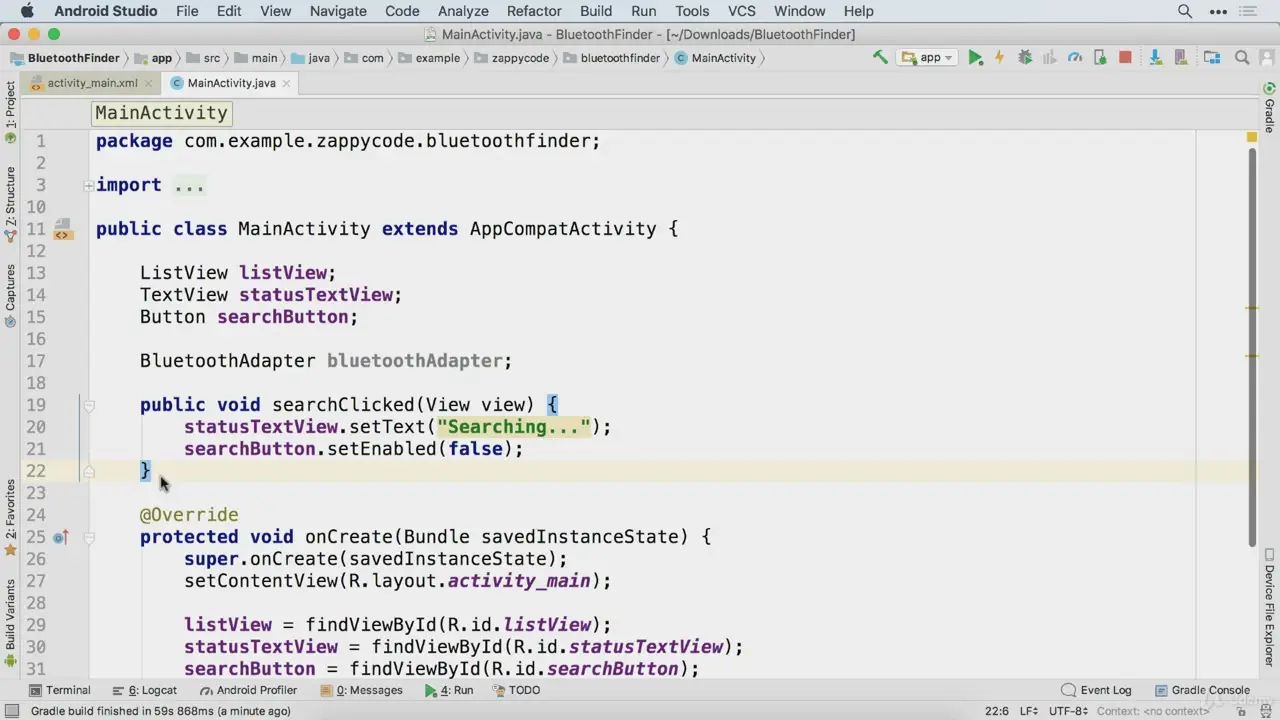
Task: Open the Refactor menu
Action: tap(534, 11)
